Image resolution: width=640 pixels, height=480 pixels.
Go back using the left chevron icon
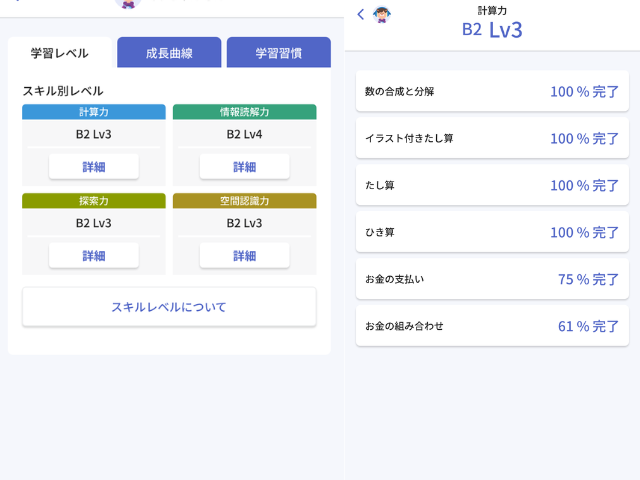360,15
